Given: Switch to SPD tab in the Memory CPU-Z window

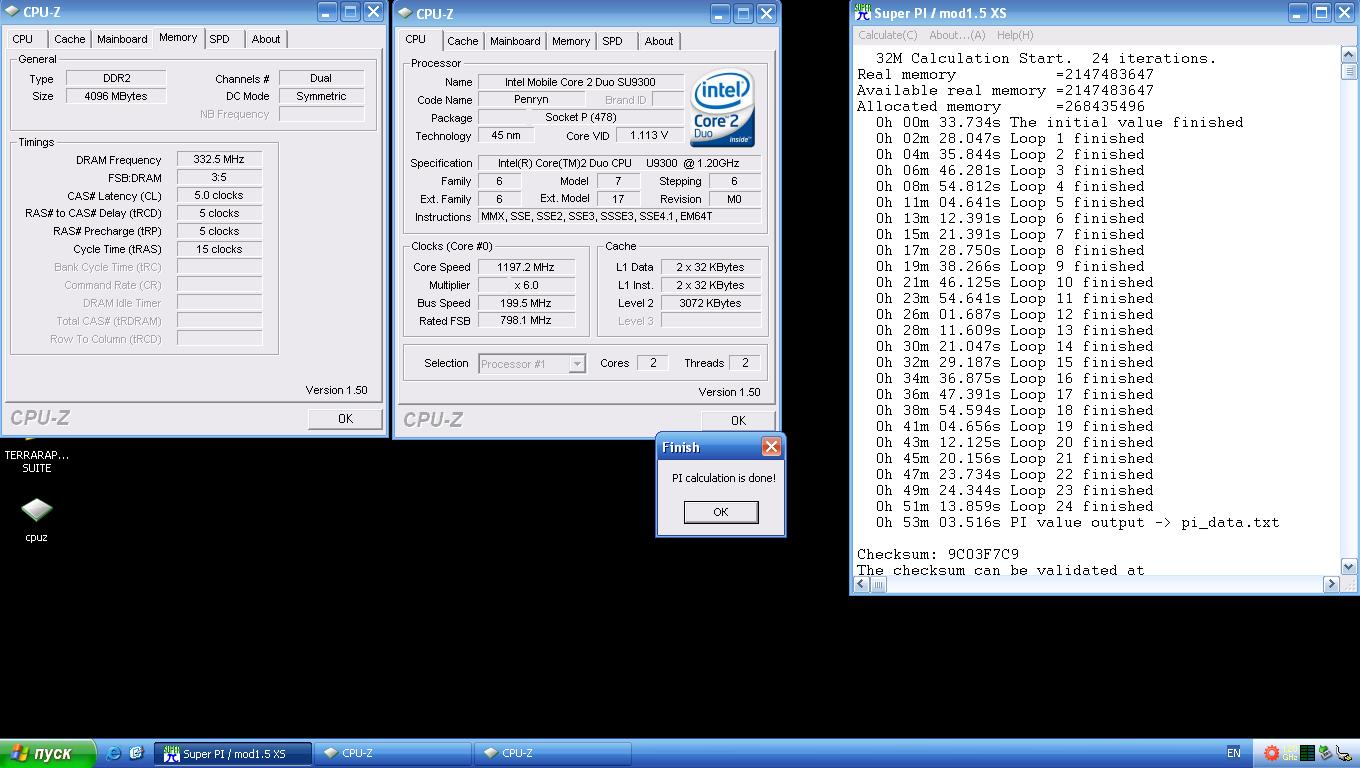Looking at the screenshot, I should (x=219, y=39).
